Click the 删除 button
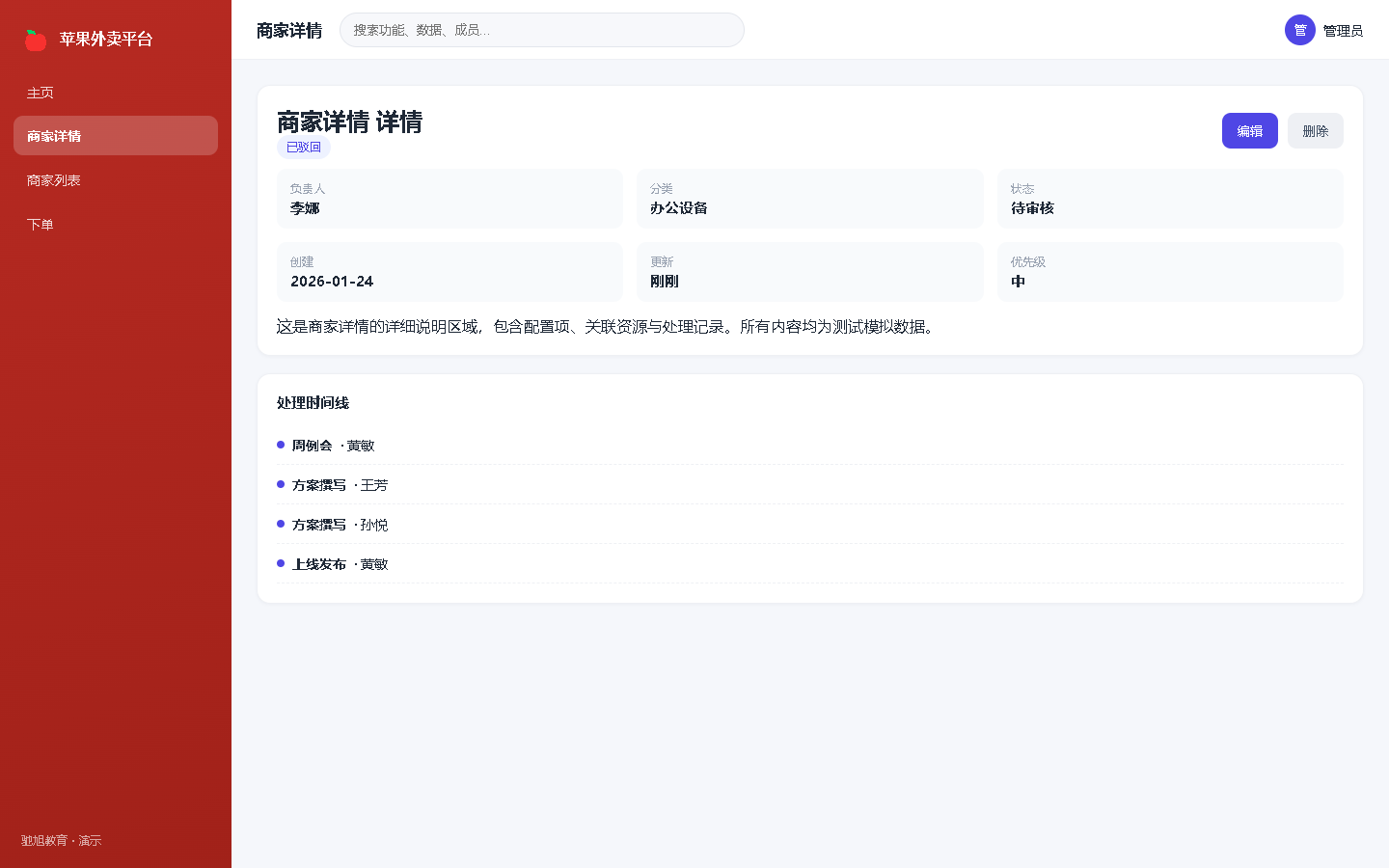The image size is (1389, 868). (x=1316, y=131)
